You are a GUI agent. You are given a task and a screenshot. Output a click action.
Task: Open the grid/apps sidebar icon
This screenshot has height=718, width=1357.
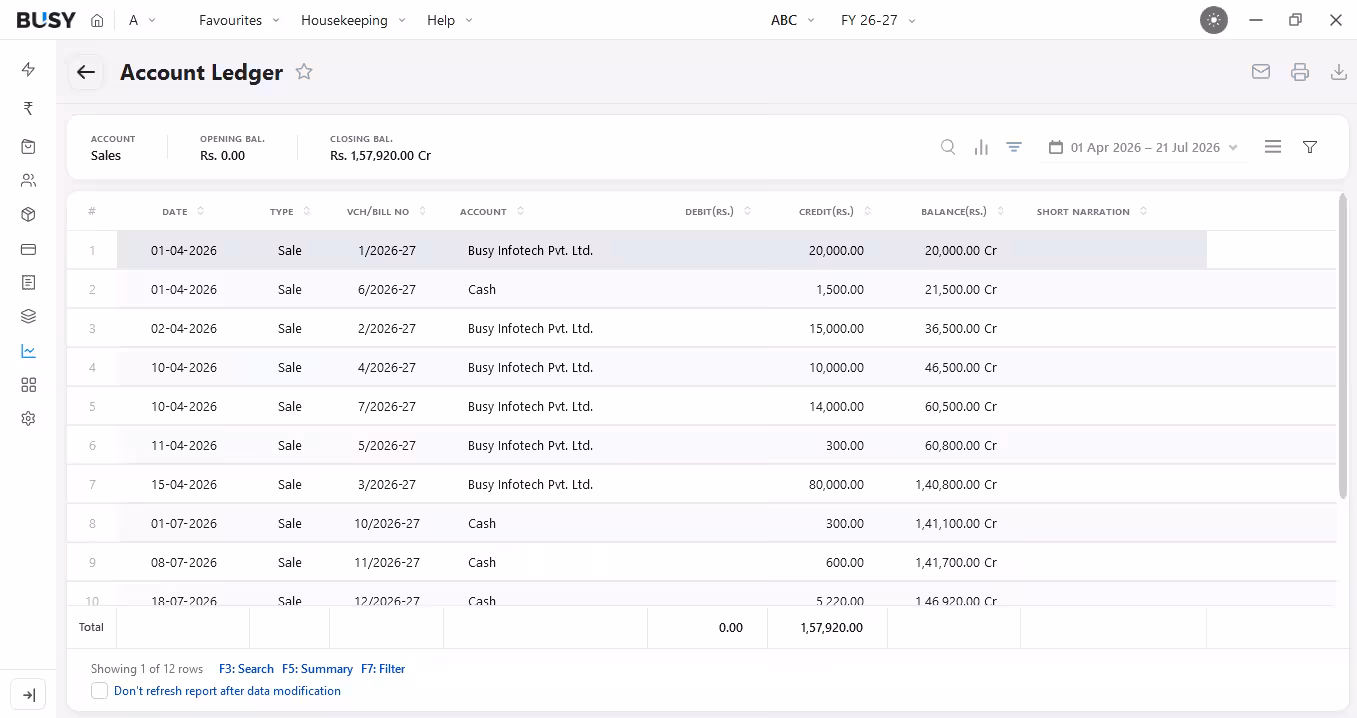click(x=28, y=385)
